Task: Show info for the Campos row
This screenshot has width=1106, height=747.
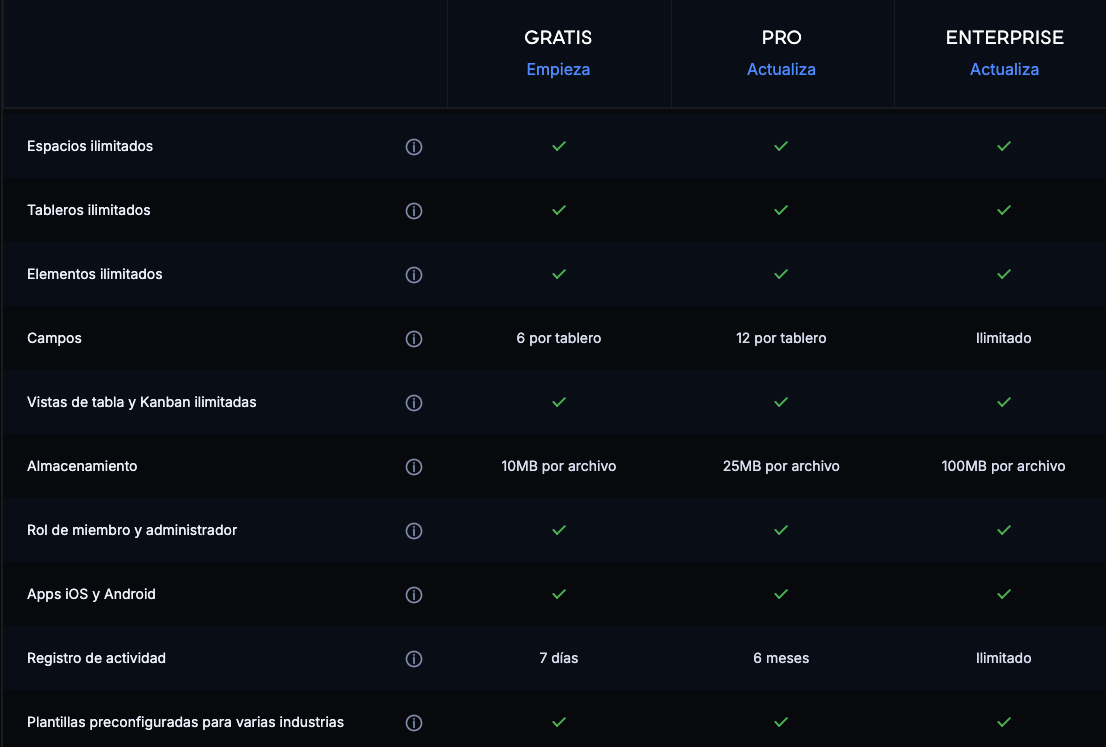Action: [414, 339]
